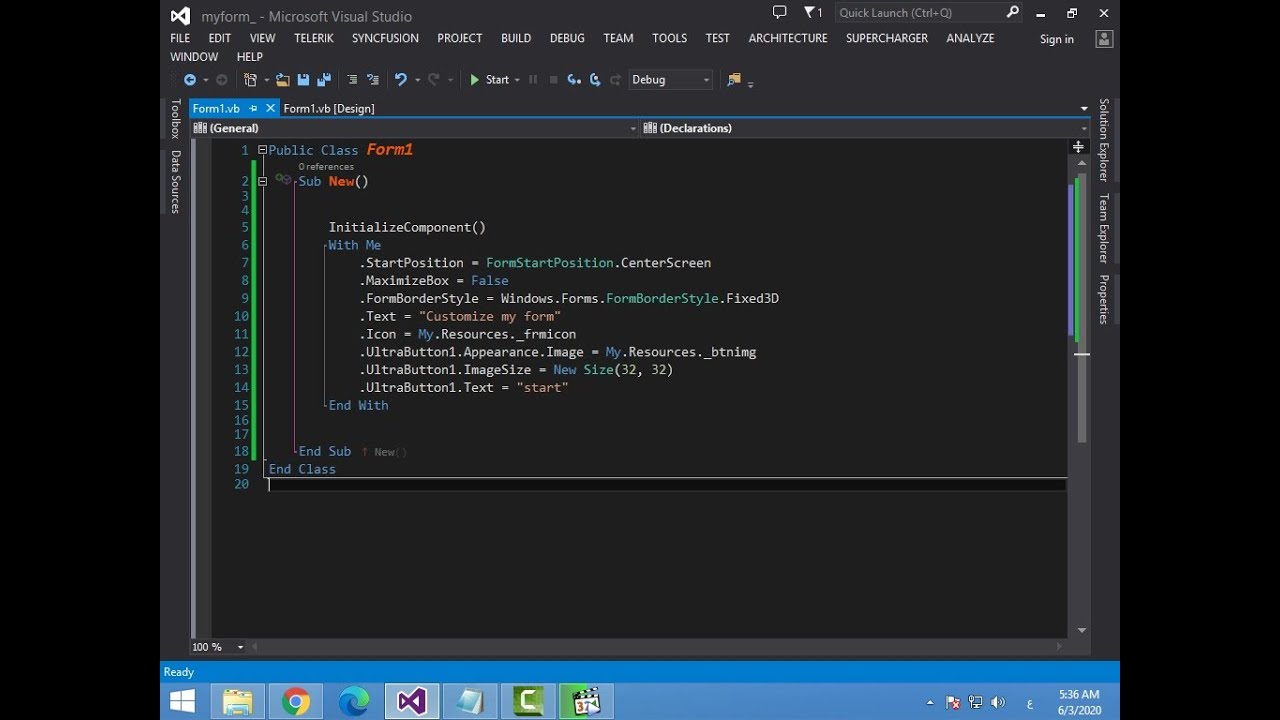Uncomment selected lines icon
Viewport: 1280px width, 720px height.
[373, 80]
